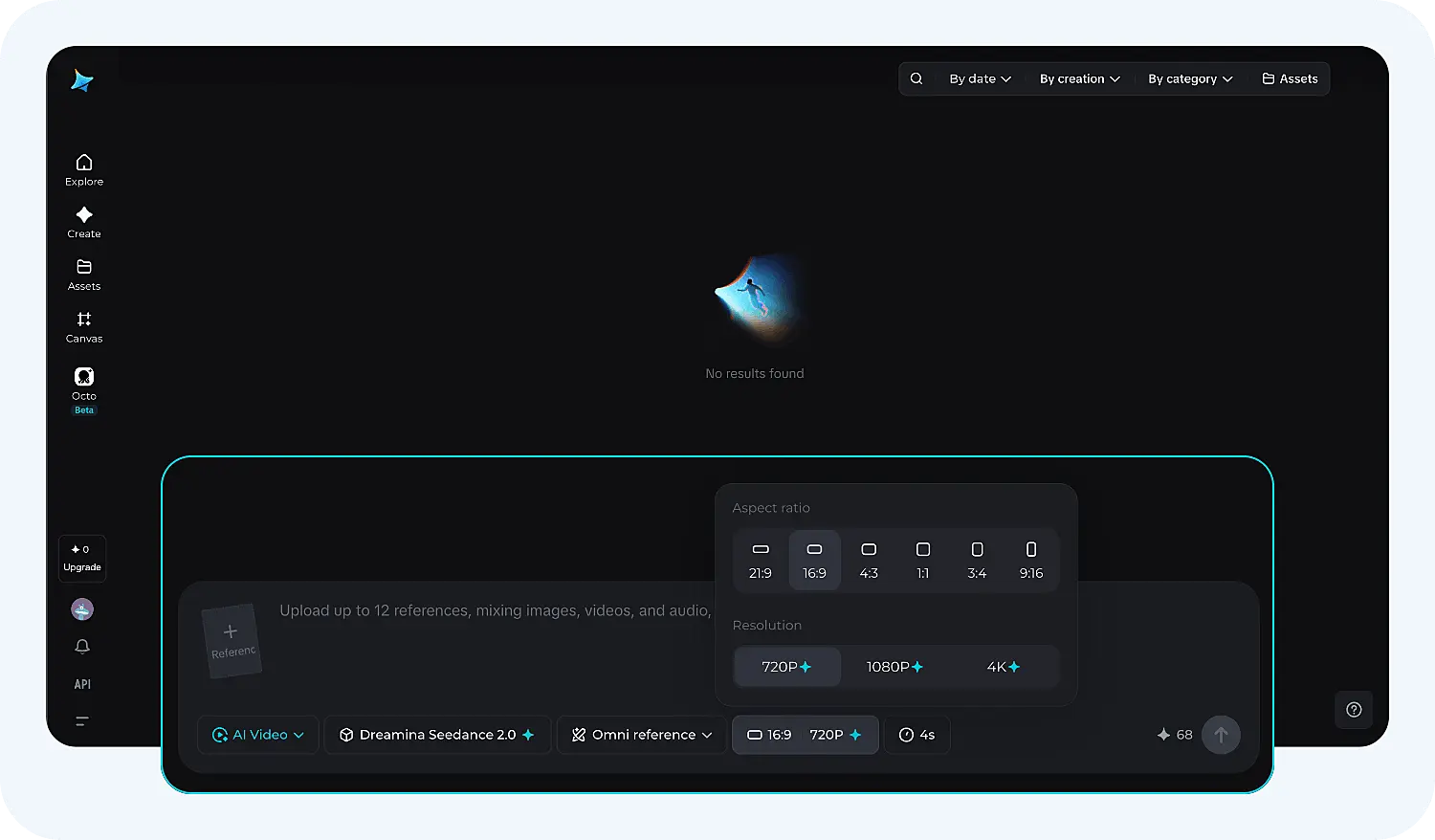Expand the By category filter
The width and height of the screenshot is (1435, 840).
pyautogui.click(x=1190, y=78)
